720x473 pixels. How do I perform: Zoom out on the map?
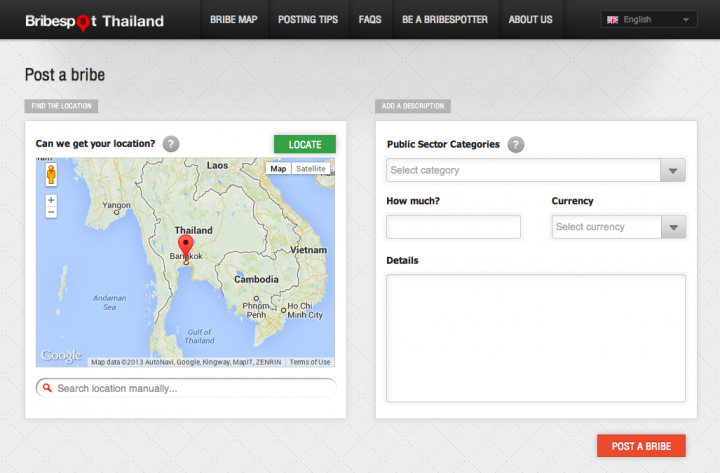[x=51, y=212]
